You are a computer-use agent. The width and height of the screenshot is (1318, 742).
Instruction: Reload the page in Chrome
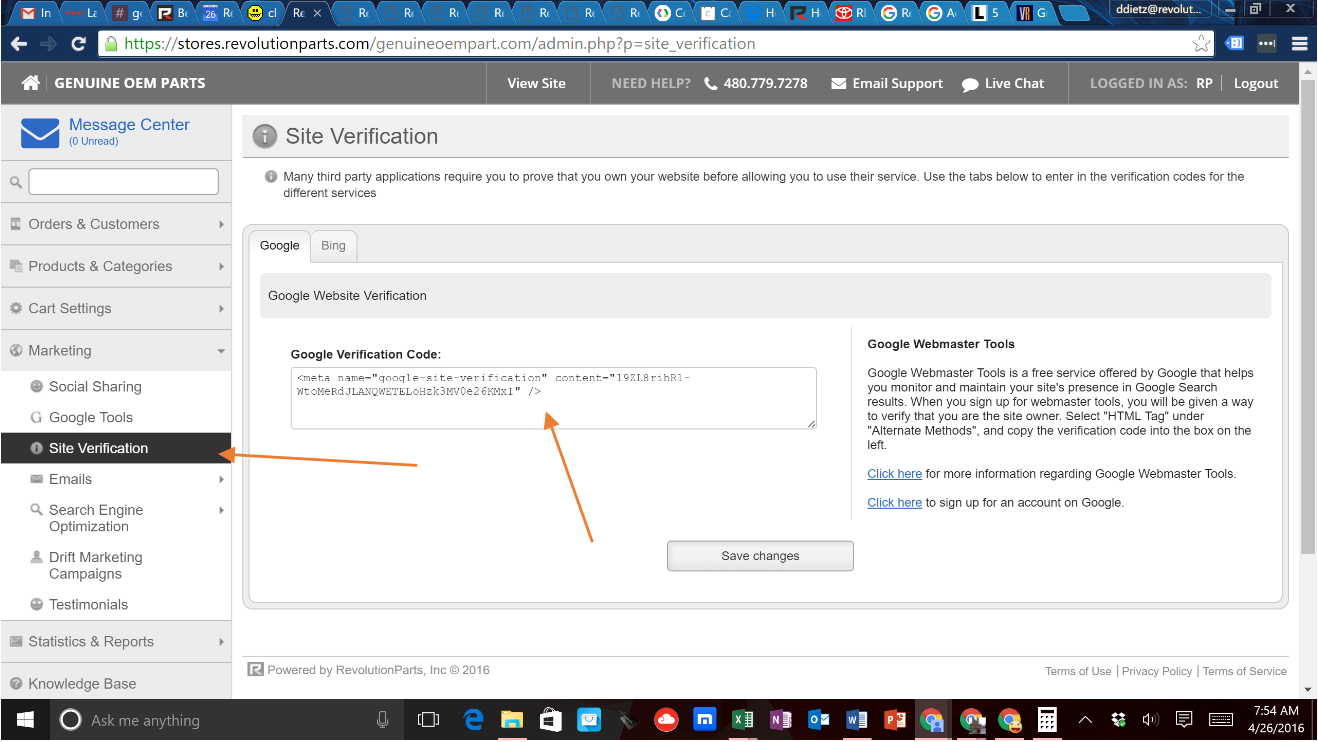79,44
